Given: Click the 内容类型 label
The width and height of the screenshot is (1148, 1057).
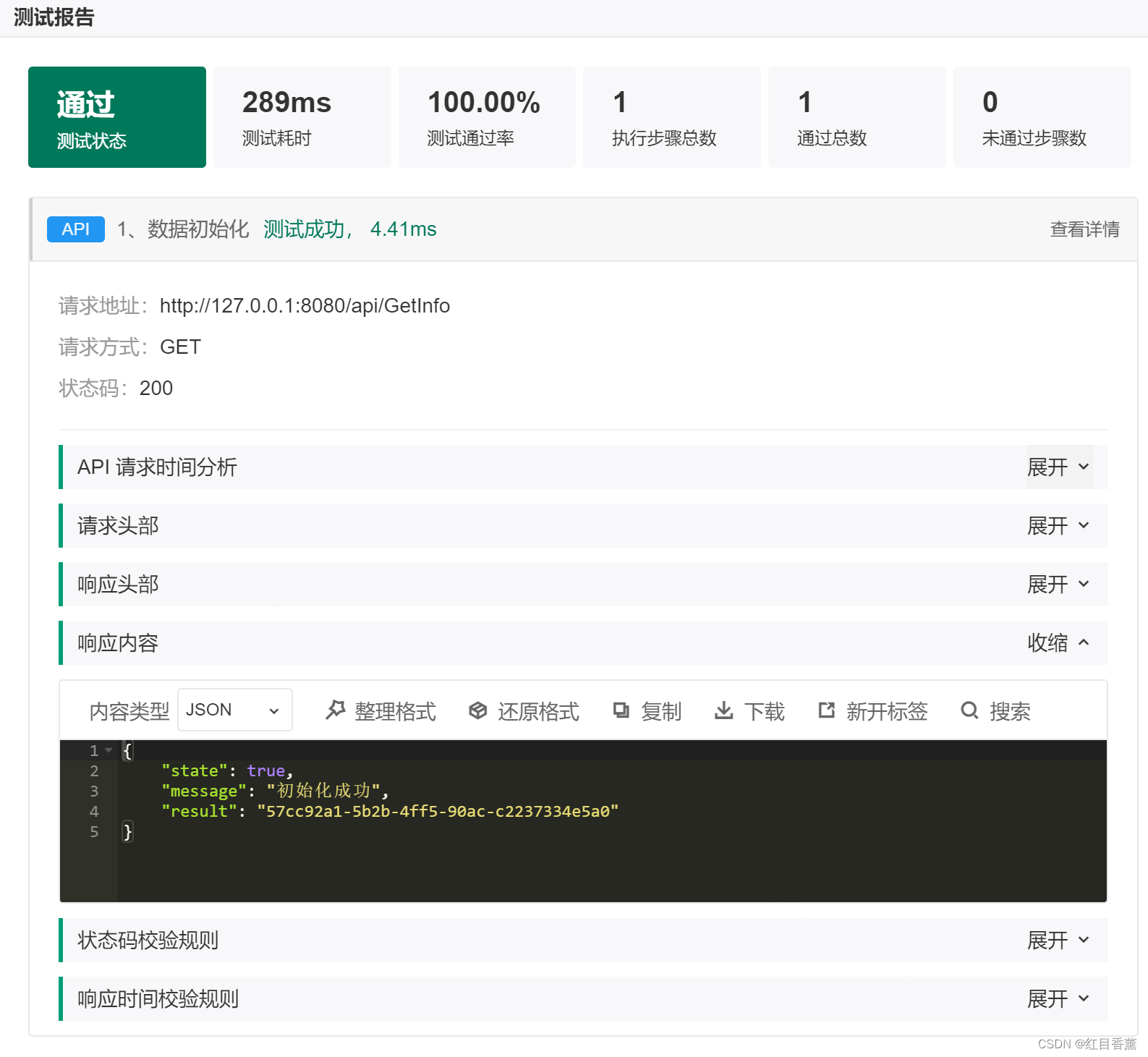Looking at the screenshot, I should 129,711.
